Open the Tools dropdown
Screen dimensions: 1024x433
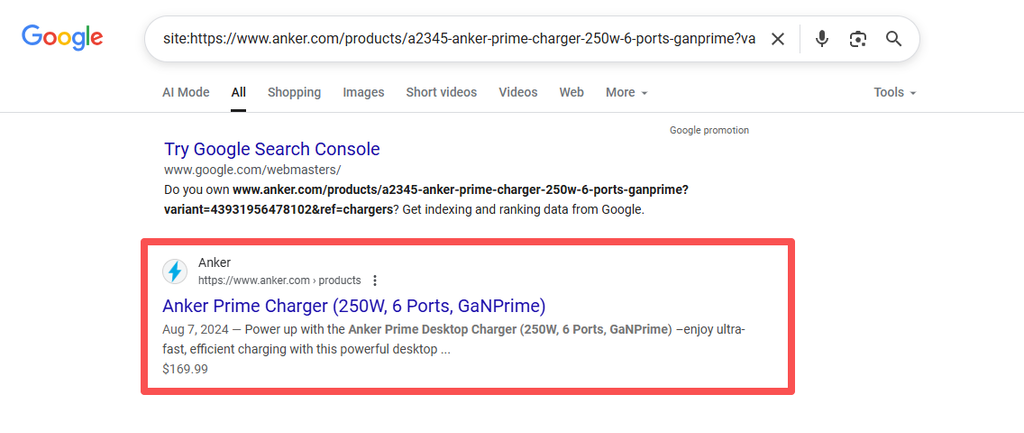click(x=894, y=92)
